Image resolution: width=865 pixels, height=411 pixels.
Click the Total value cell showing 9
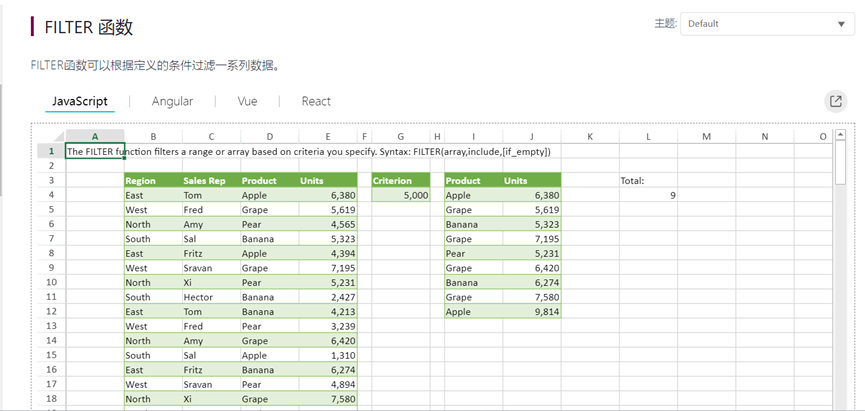click(x=649, y=195)
